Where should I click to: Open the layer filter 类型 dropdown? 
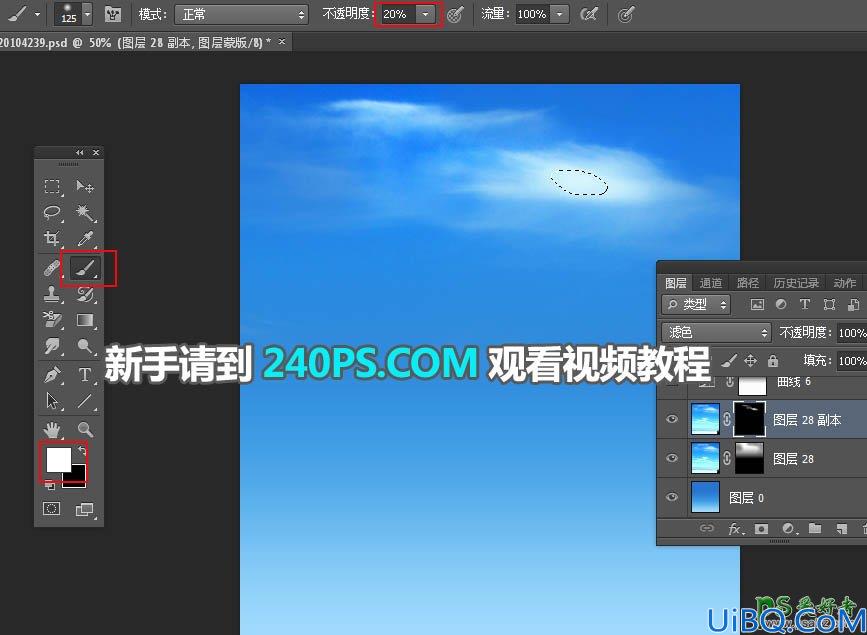(x=696, y=304)
